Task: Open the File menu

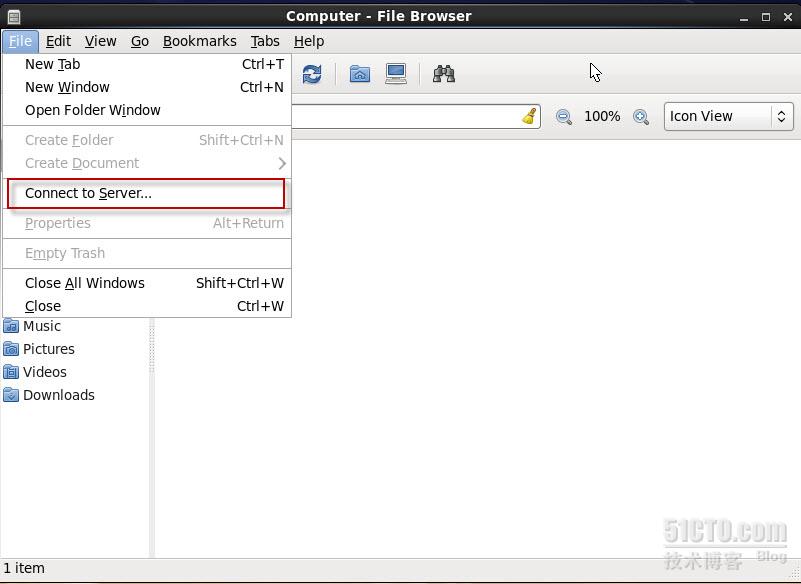Action: point(20,41)
